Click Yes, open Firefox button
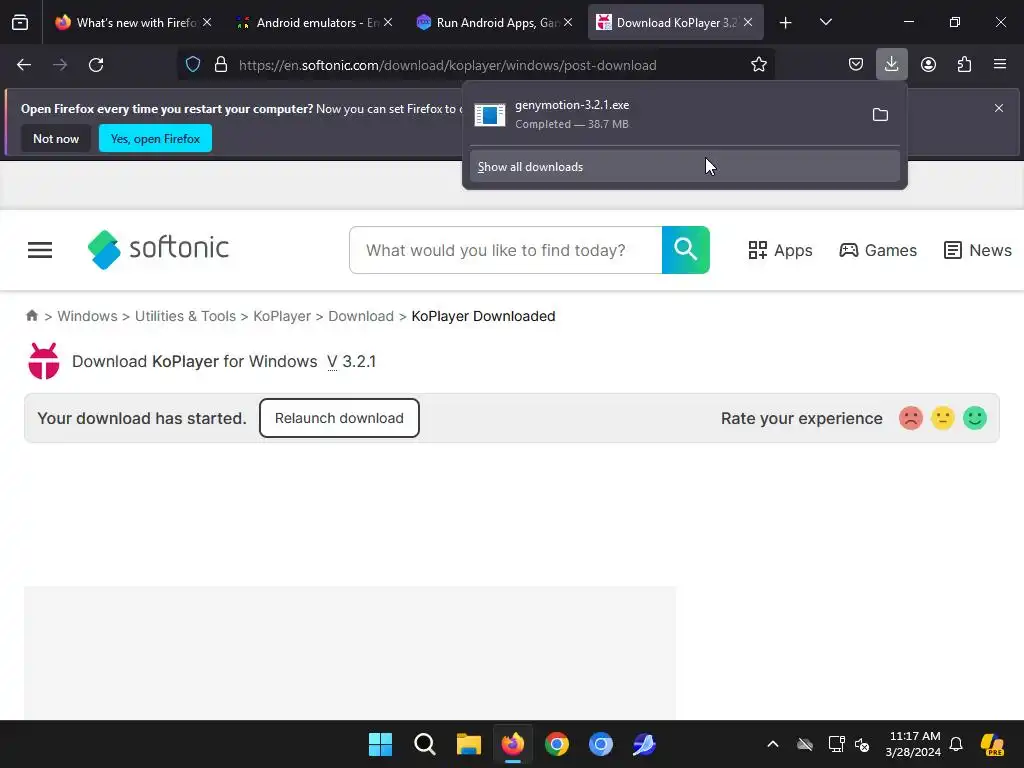This screenshot has width=1024, height=768. [x=155, y=138]
